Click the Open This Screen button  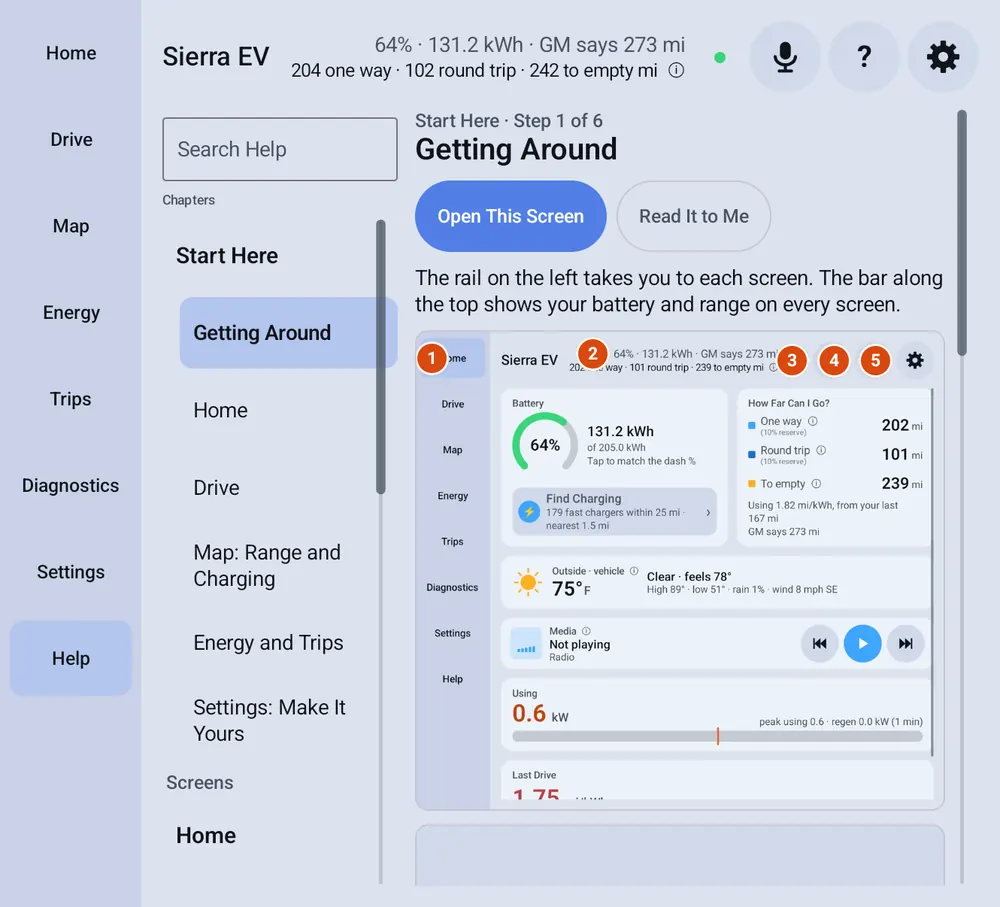point(510,216)
